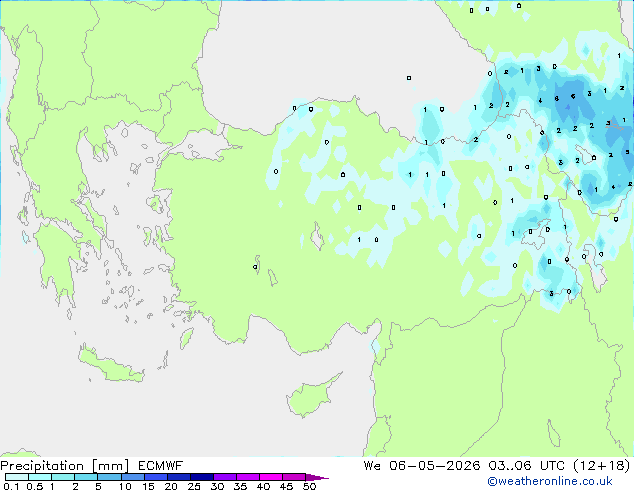634x490 pixels.
Task: Click the '35' legend scale label
Action: [x=240, y=486]
